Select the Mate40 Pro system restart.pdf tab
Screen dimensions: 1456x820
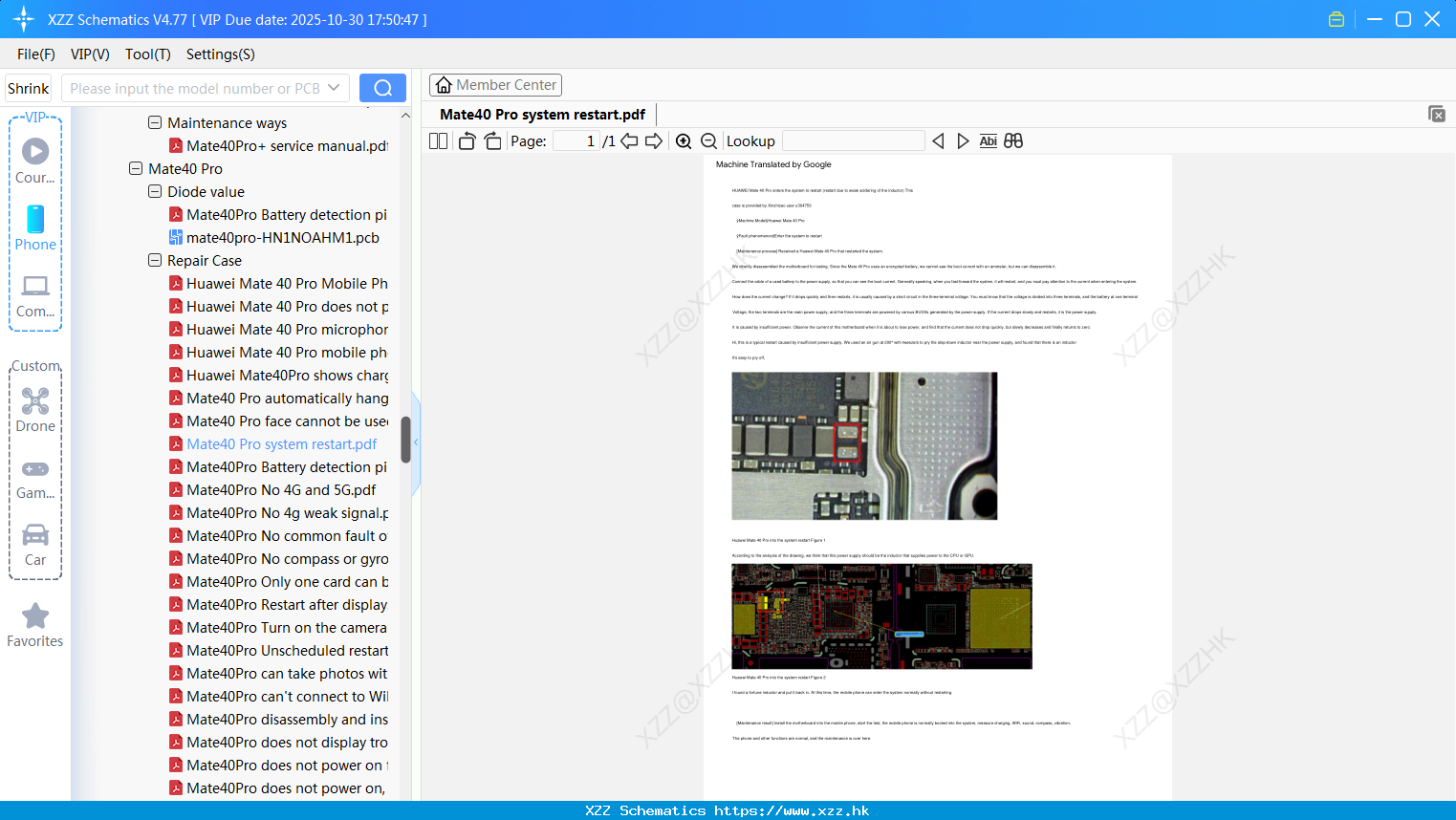pyautogui.click(x=542, y=114)
